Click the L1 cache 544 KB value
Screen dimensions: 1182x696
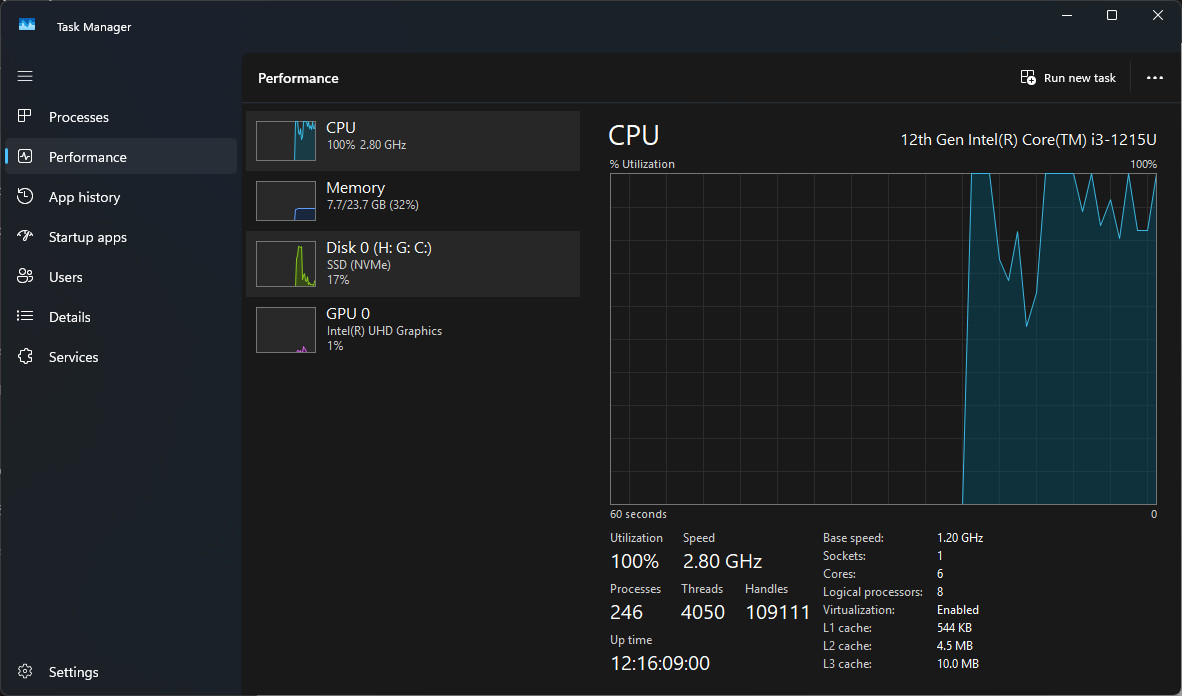click(954, 627)
